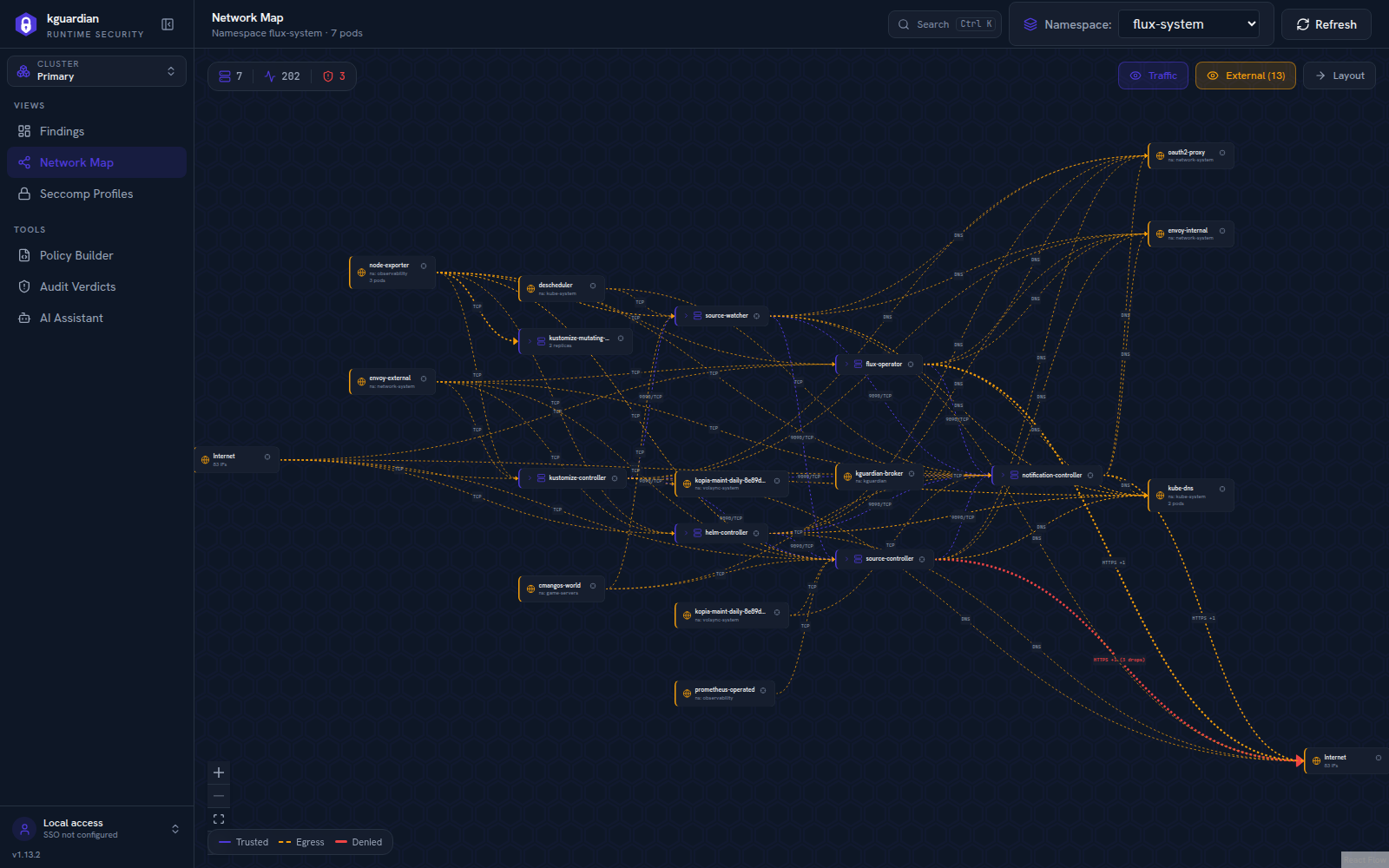
Task: Click the Egress legend entry
Action: pos(301,842)
